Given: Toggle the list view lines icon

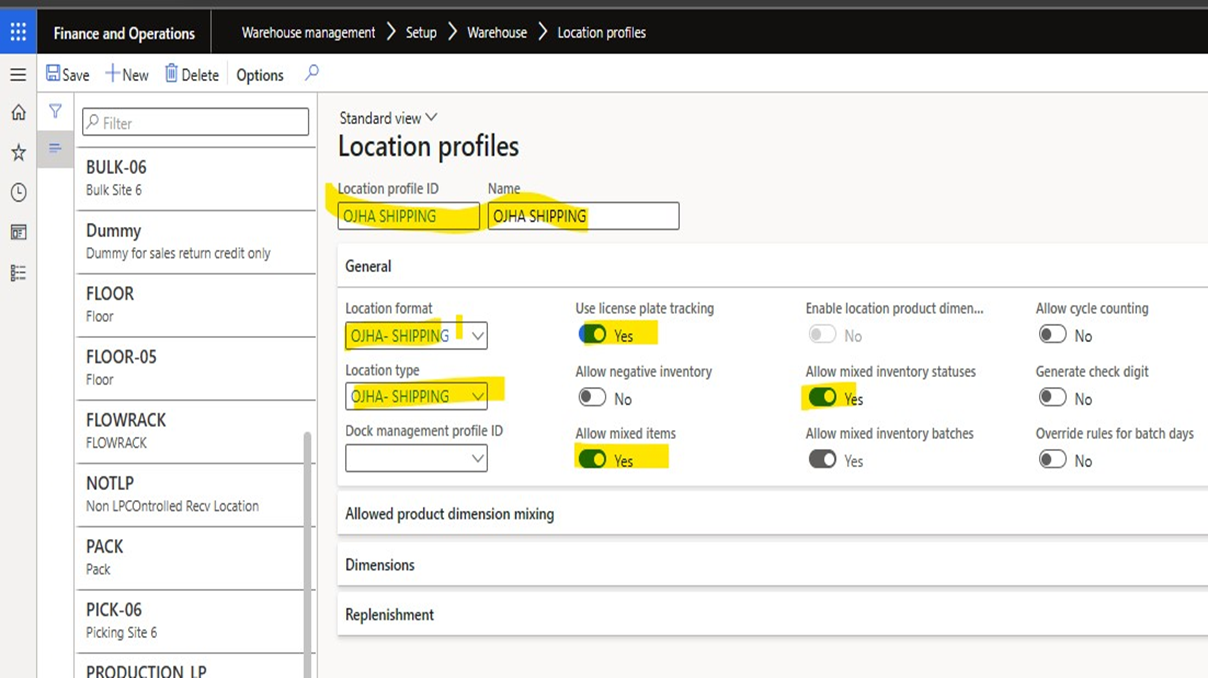Looking at the screenshot, I should [56, 148].
